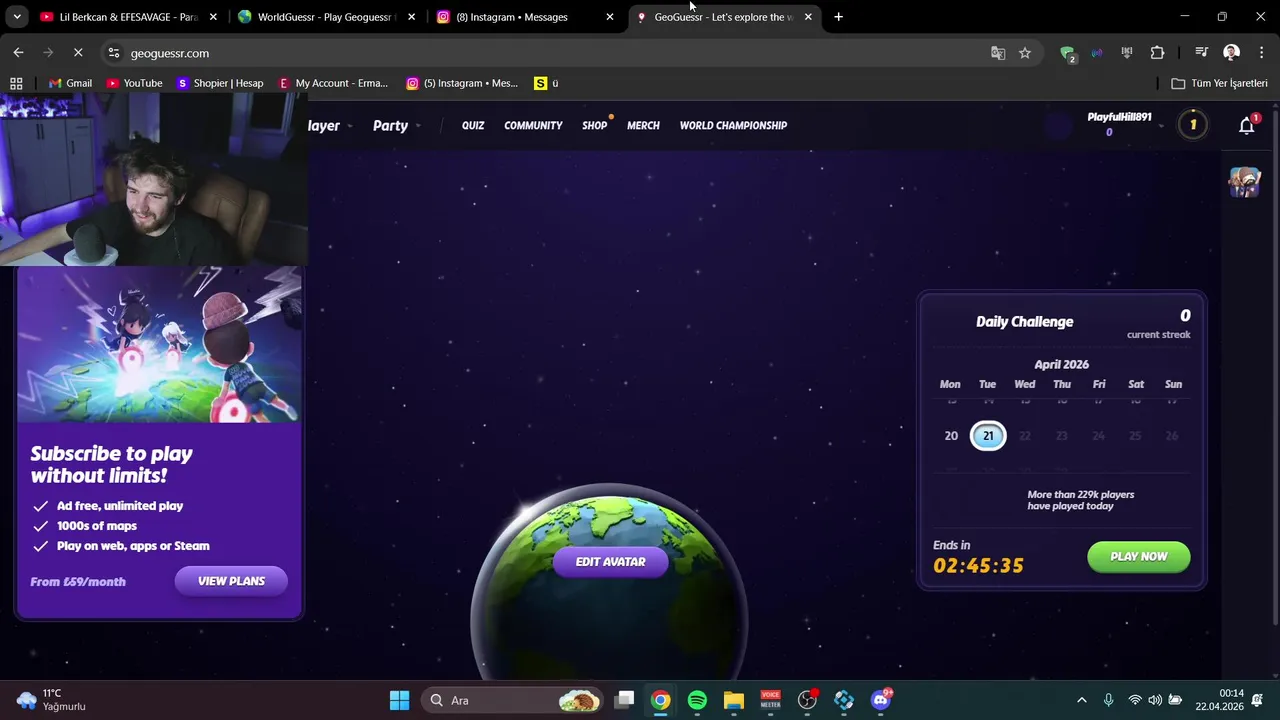Bookmark this page with the star icon
This screenshot has width=1280, height=720.
pyautogui.click(x=1025, y=53)
